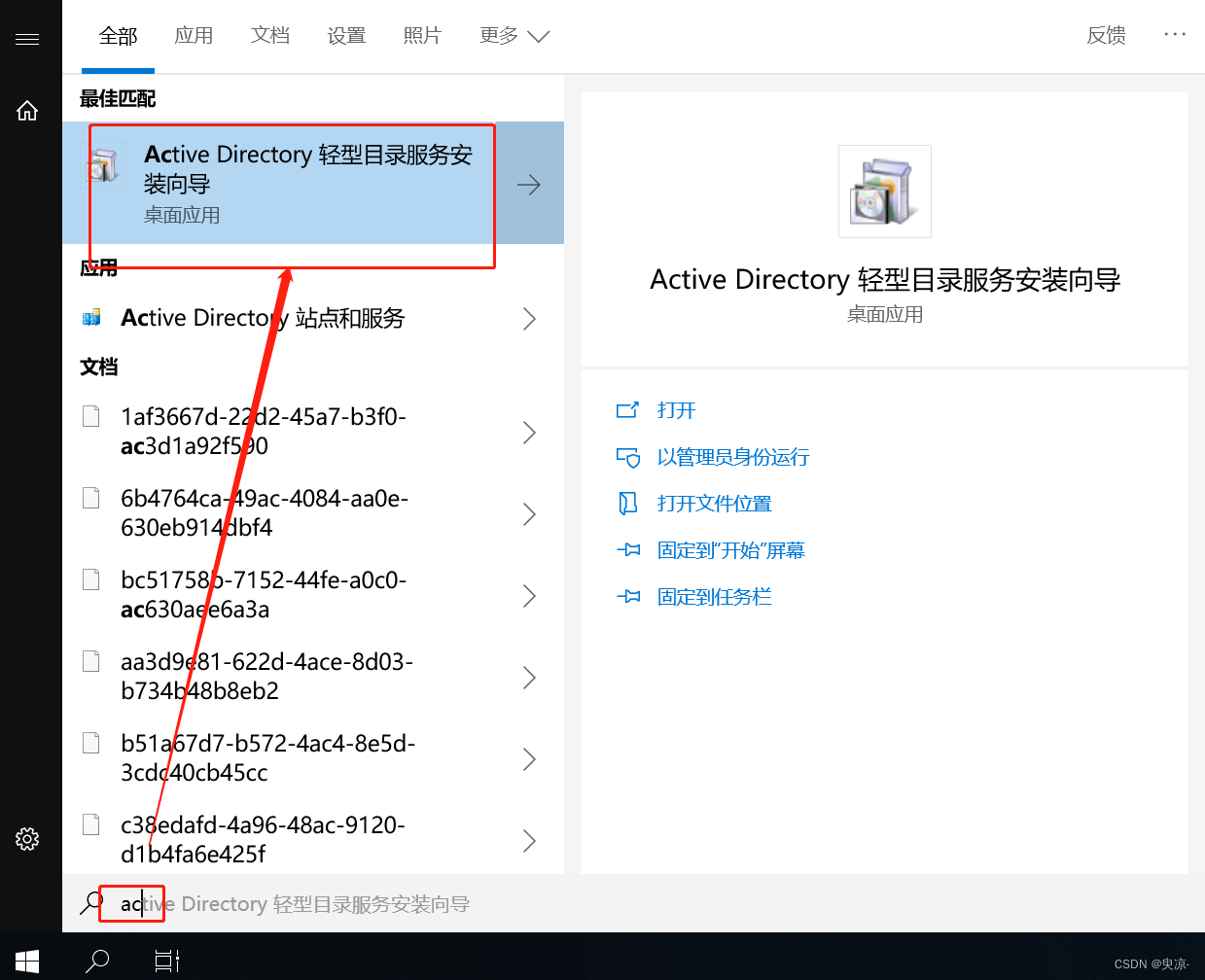Choose 以管理员身份运行
This screenshot has width=1205, height=980.
tap(733, 457)
